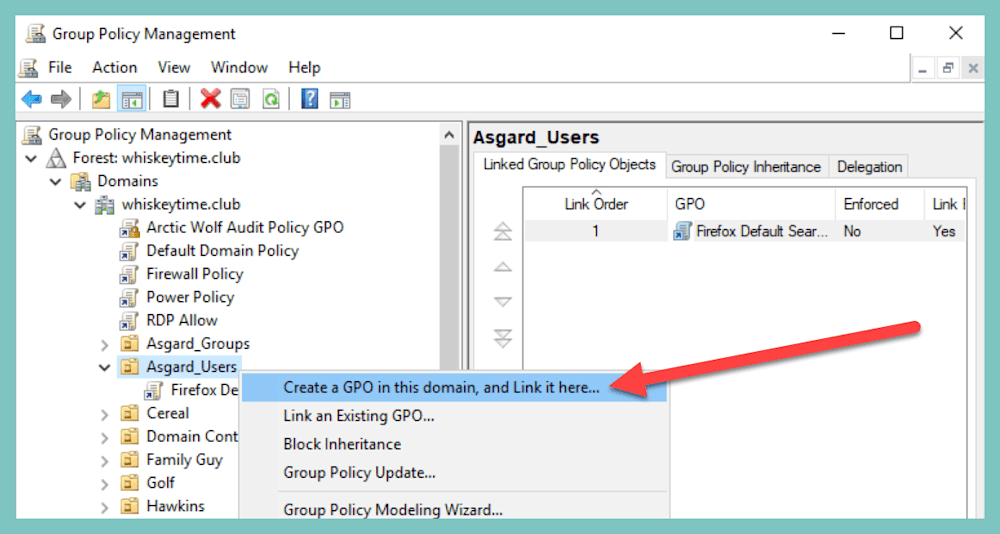Screen dimensions: 1000x534
Task: Open the Action menu
Action: click(115, 68)
